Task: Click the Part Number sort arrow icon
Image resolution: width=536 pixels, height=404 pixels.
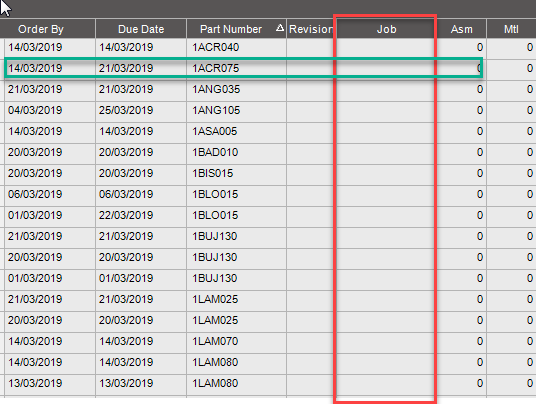Action: coord(280,28)
